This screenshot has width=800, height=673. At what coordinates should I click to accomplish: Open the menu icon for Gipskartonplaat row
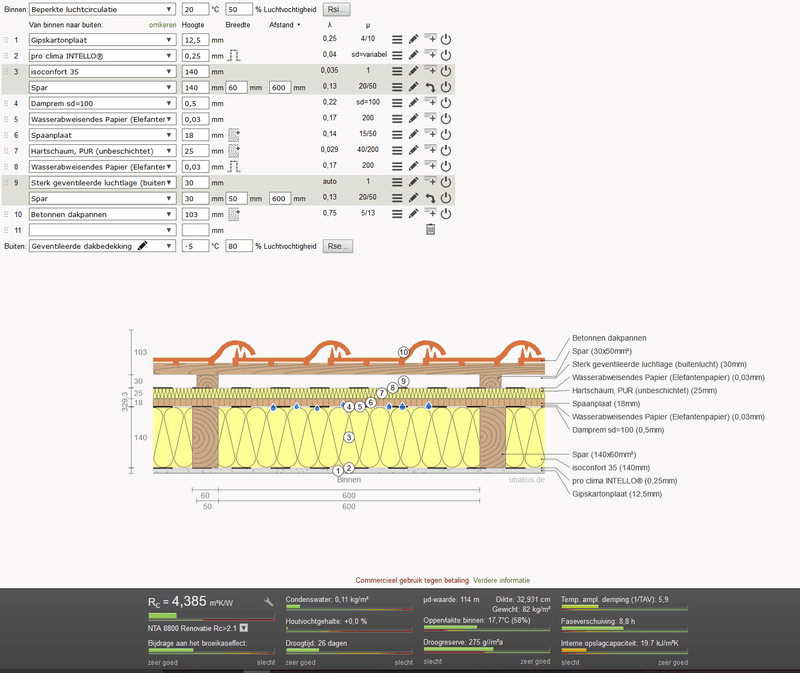(397, 39)
